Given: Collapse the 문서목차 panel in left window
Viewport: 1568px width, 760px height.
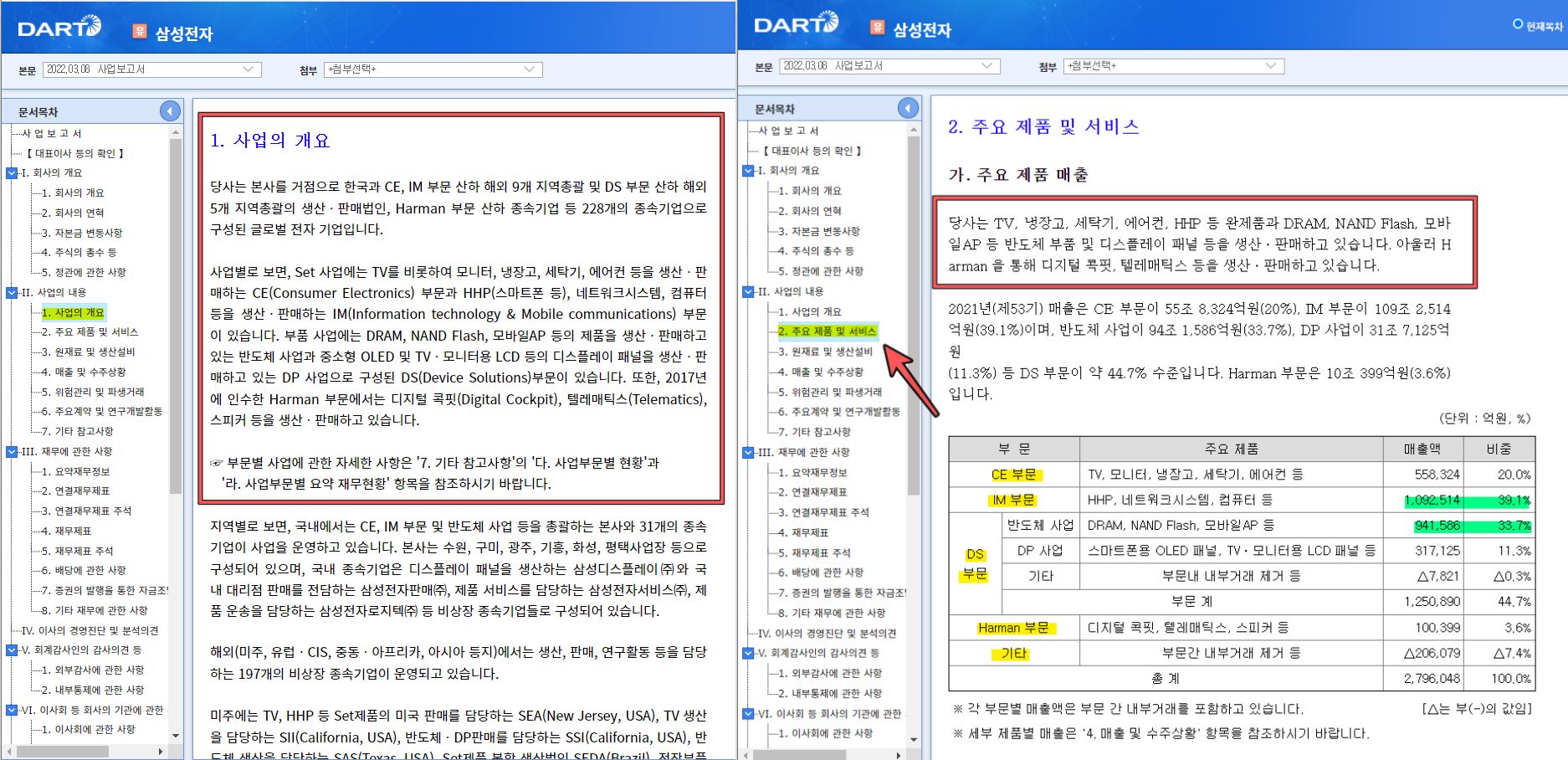Looking at the screenshot, I should [170, 111].
